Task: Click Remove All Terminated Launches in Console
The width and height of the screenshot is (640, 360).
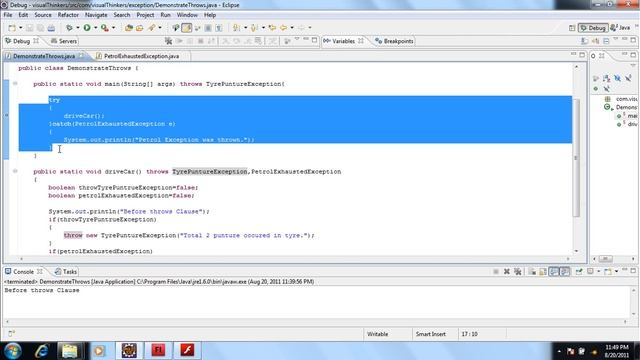Action: (x=518, y=271)
